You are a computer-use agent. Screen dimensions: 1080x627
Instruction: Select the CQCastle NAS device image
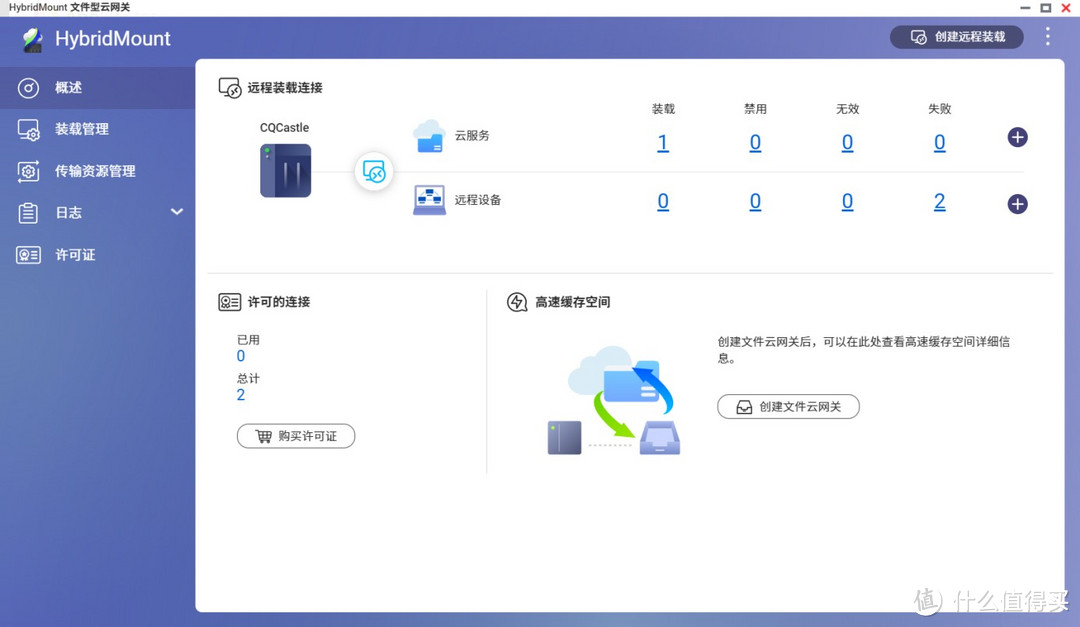point(285,170)
